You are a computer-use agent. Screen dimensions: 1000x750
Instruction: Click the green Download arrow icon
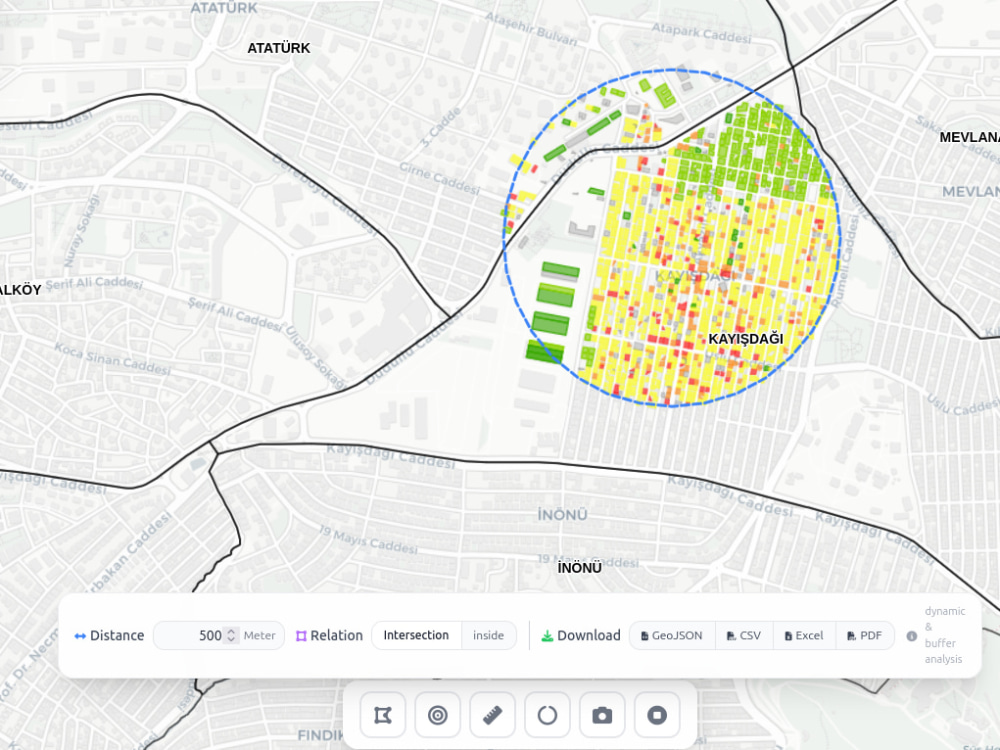click(546, 635)
